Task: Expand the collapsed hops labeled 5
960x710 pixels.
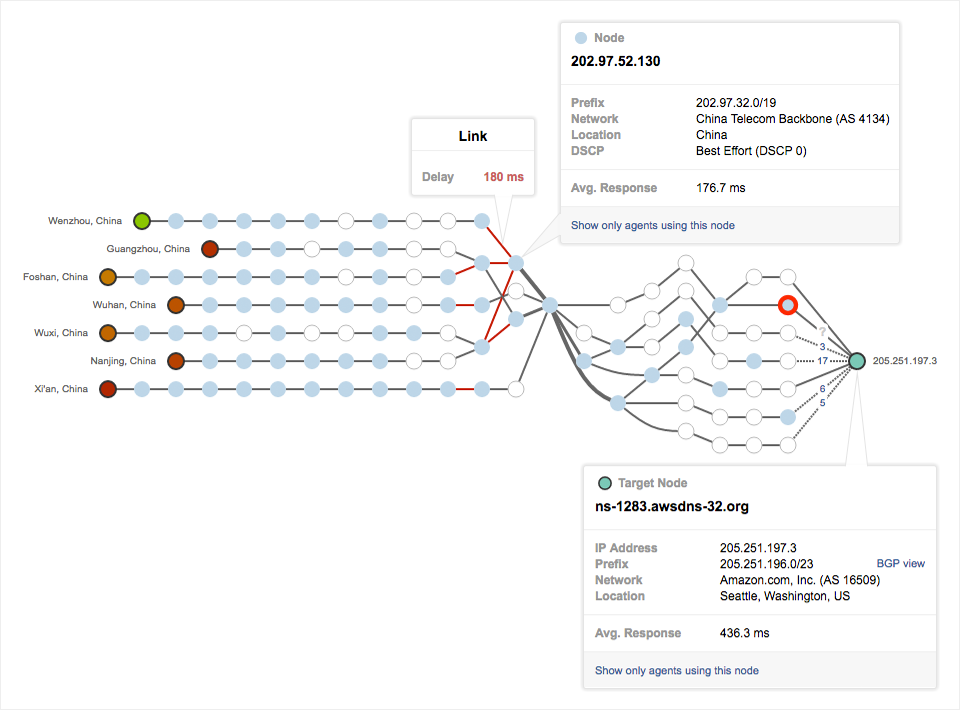Action: click(822, 403)
